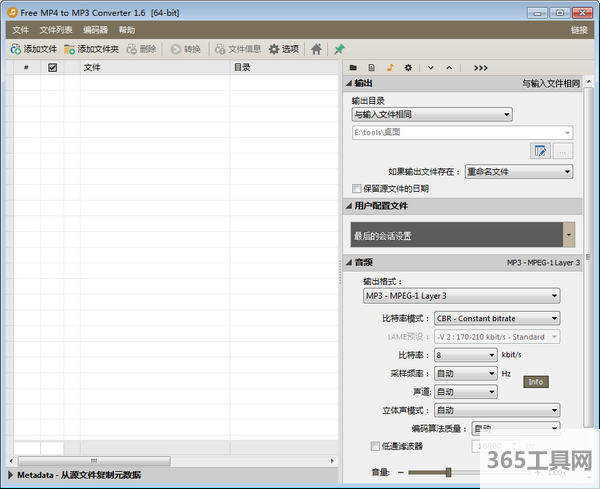
Task: Click the 添加文件夹 (Add folder) toolbar icon
Action: 90,48
